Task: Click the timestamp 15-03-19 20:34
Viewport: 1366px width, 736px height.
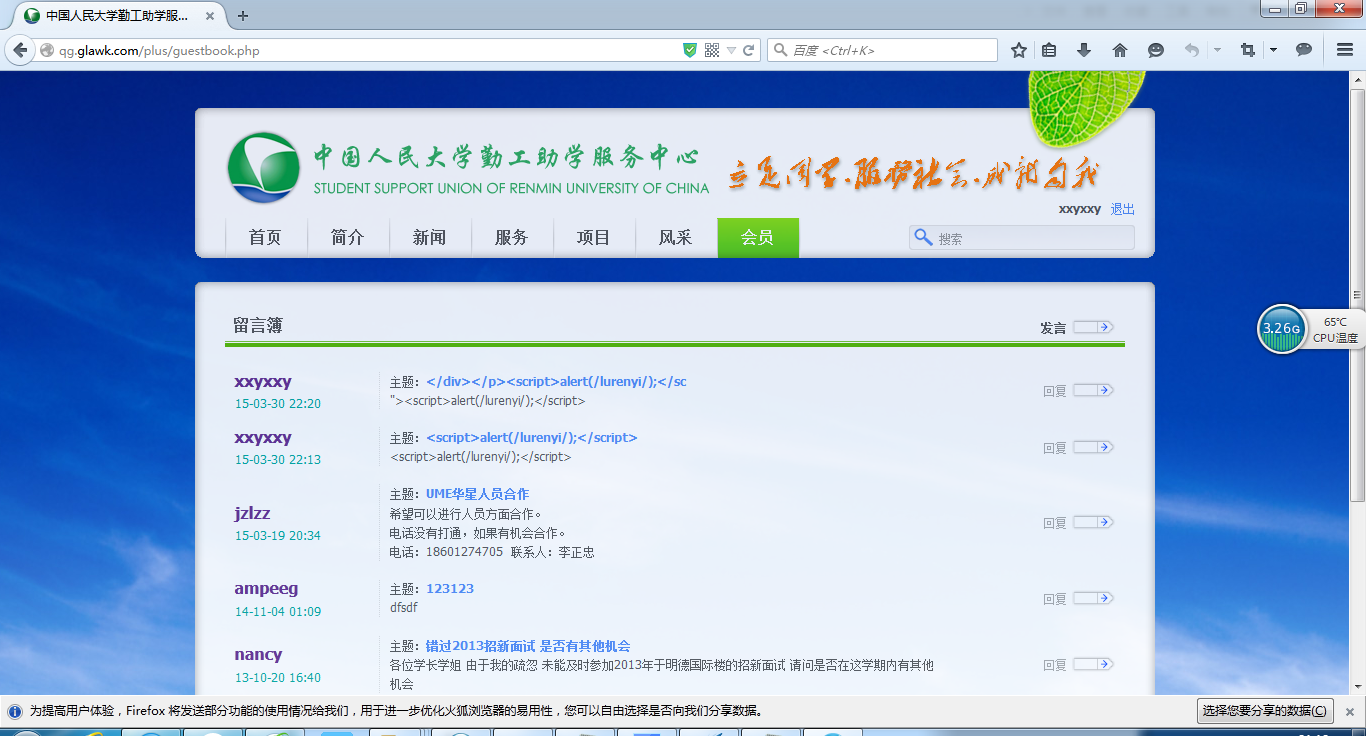Action: click(278, 535)
